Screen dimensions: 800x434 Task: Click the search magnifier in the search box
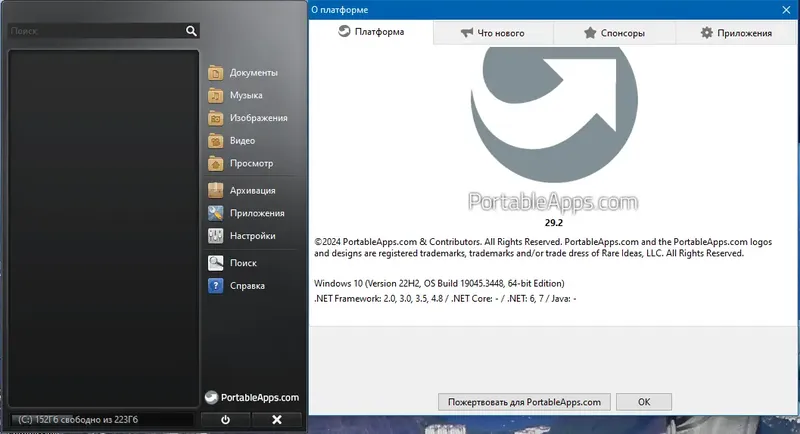click(x=191, y=31)
